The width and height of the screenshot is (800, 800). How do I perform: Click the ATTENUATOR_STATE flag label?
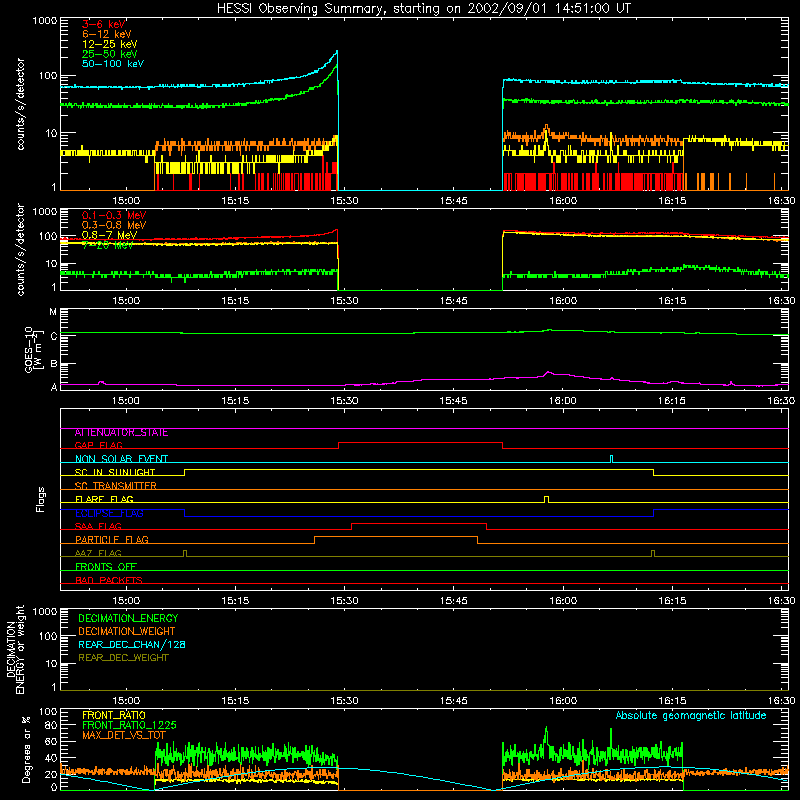[x=121, y=433]
